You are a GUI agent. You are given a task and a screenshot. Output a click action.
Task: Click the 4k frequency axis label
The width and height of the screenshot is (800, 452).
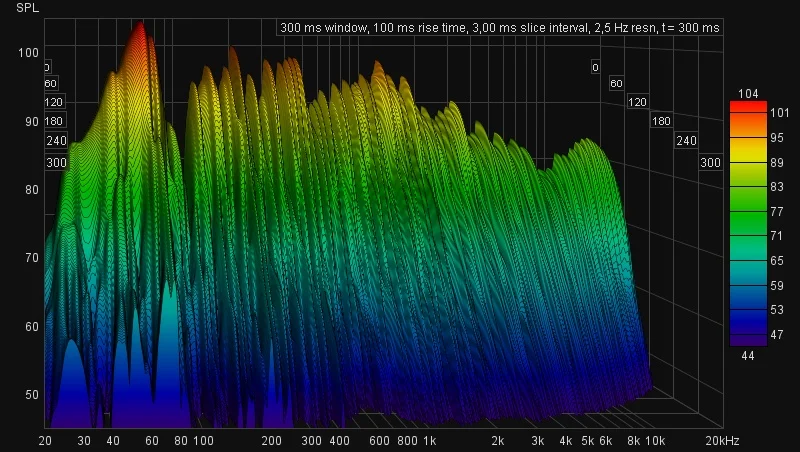(x=566, y=440)
